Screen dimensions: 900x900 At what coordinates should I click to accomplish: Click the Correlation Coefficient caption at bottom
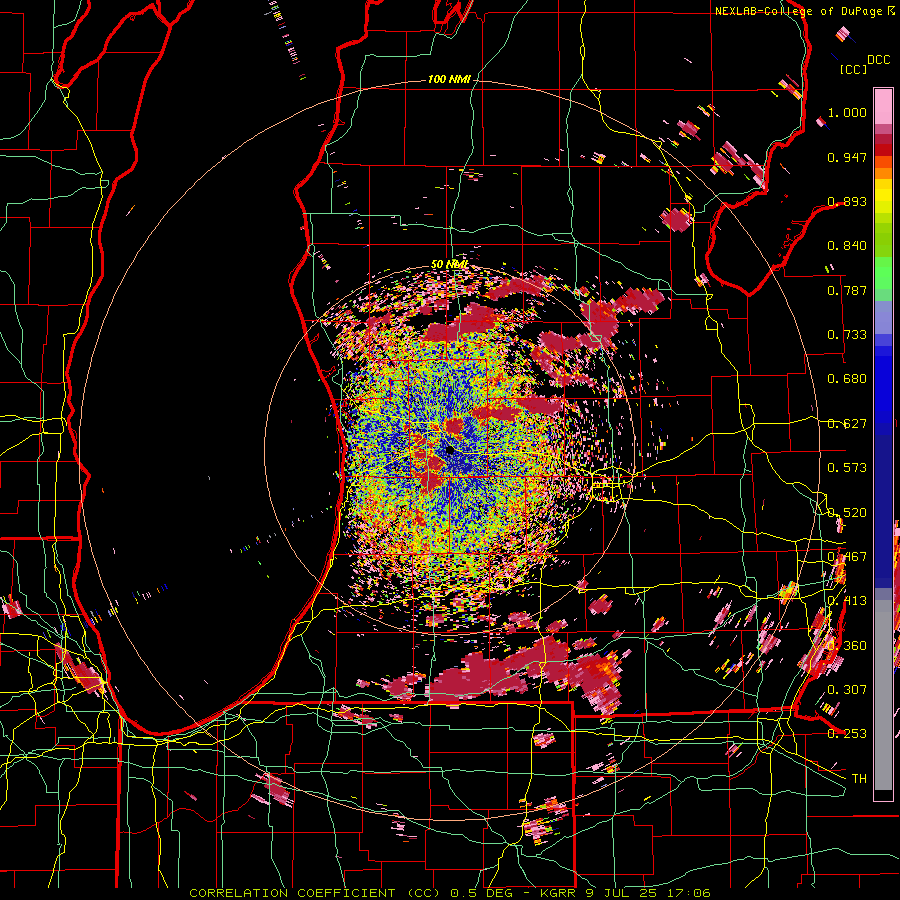(449, 893)
